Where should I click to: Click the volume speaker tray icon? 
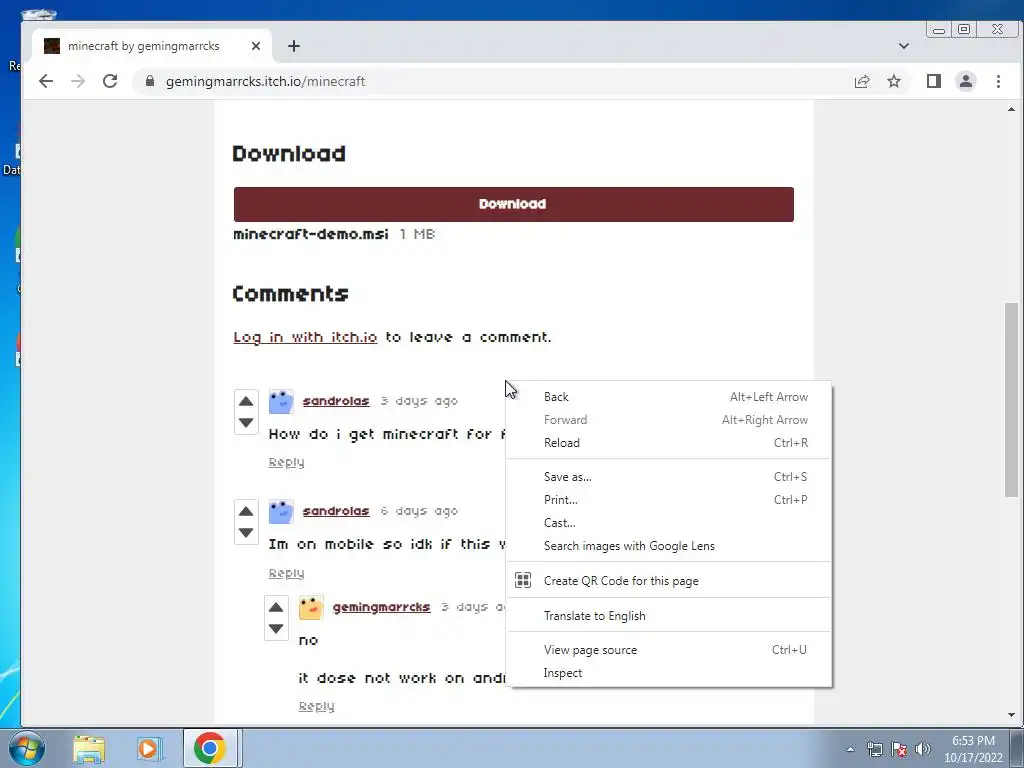pos(923,749)
